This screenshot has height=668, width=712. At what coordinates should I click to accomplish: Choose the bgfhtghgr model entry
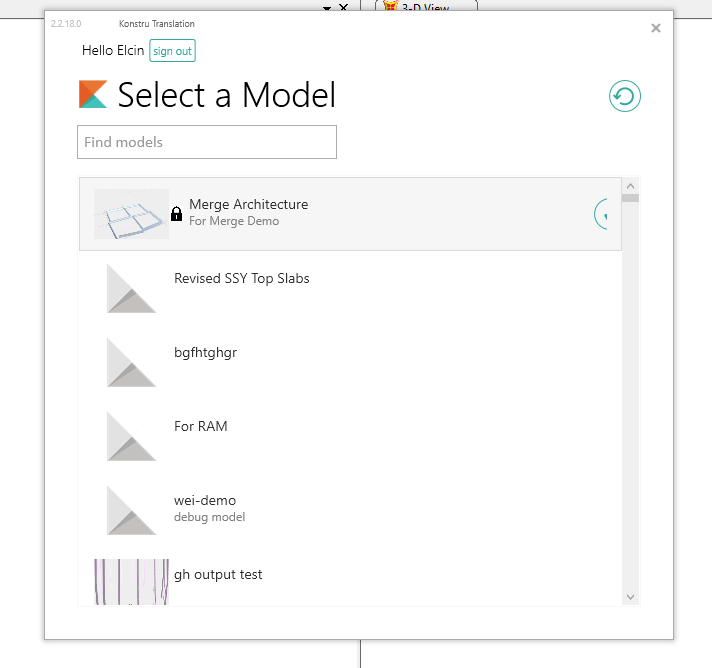click(x=205, y=352)
